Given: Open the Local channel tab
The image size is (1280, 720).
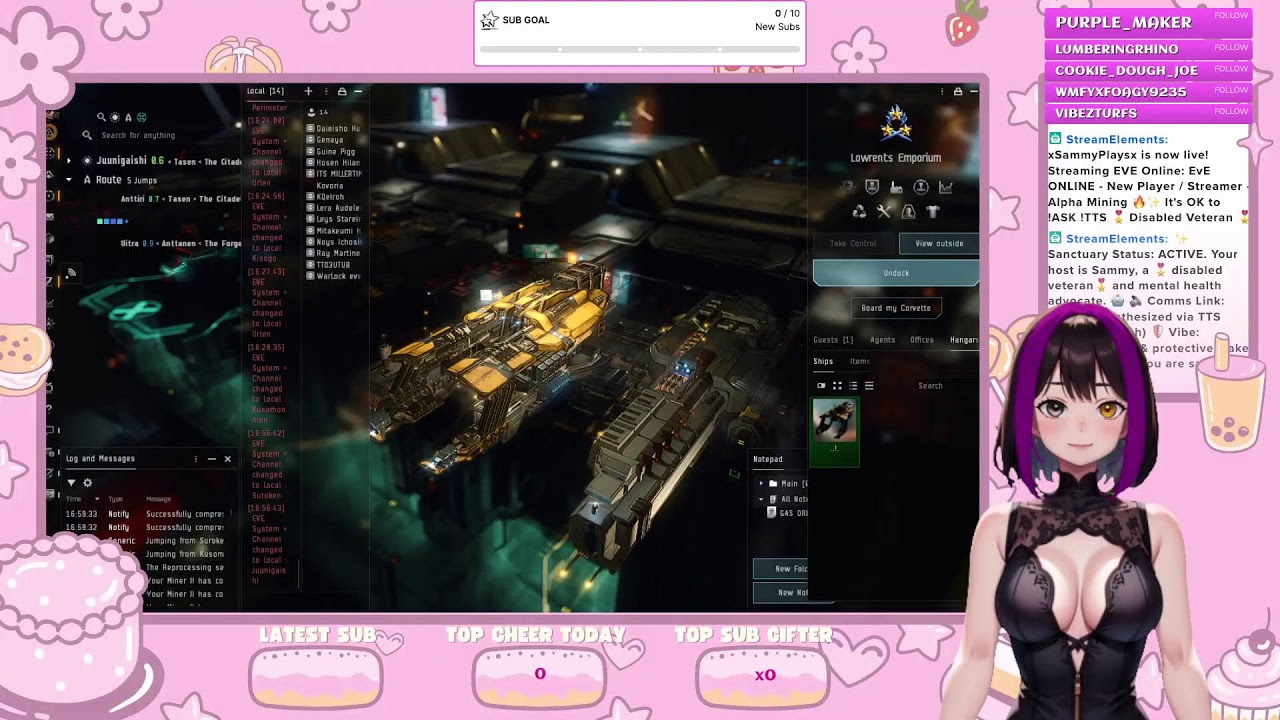Looking at the screenshot, I should (265, 91).
